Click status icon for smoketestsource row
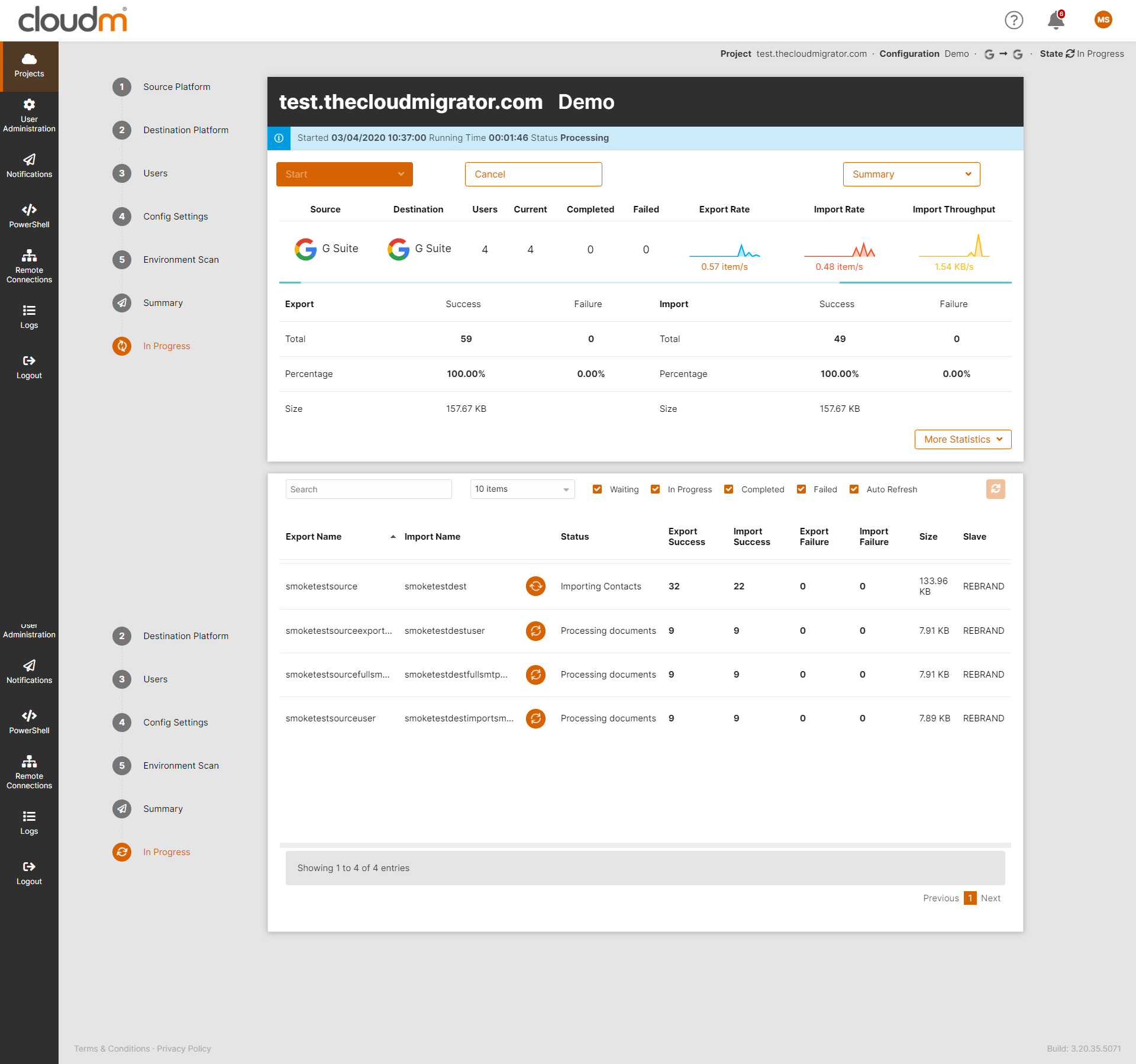This screenshot has width=1136, height=1064. click(x=535, y=586)
